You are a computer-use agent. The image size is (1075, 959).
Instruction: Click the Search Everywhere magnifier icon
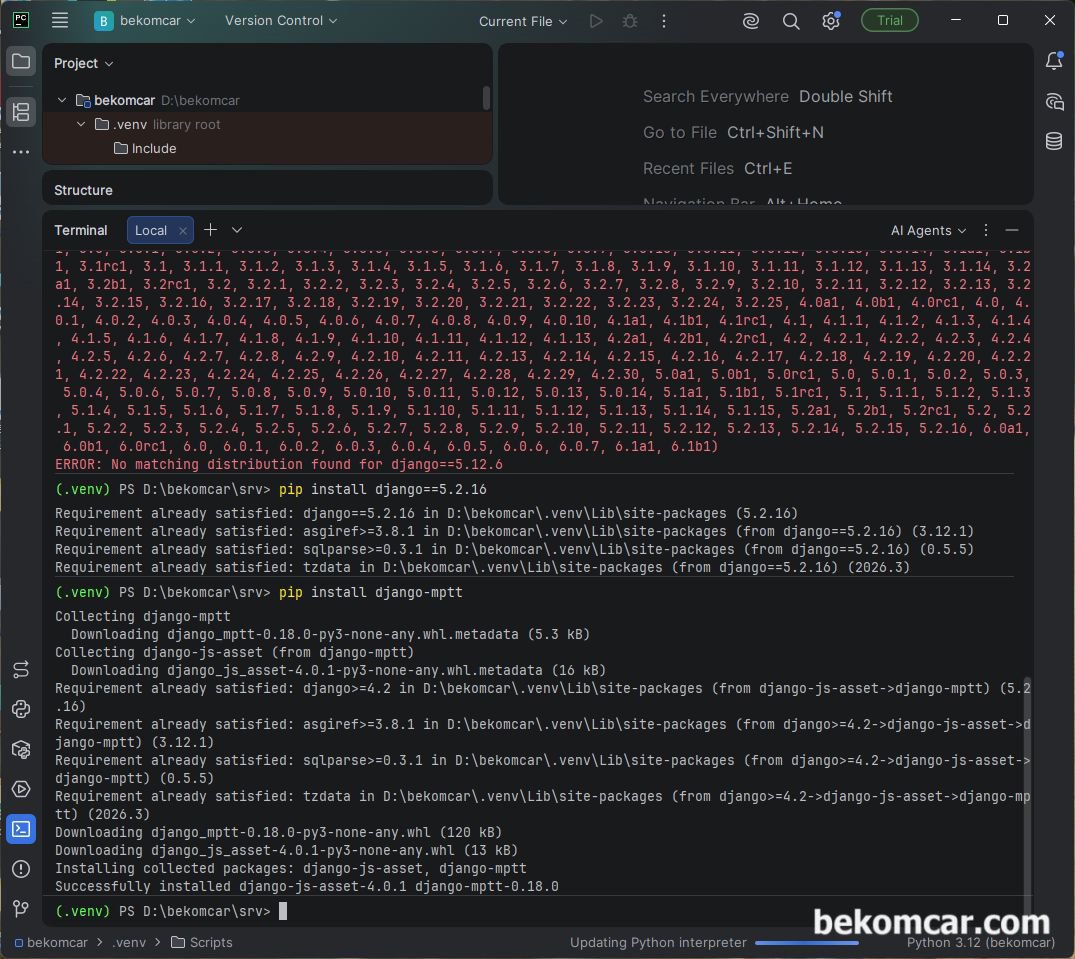pyautogui.click(x=790, y=21)
